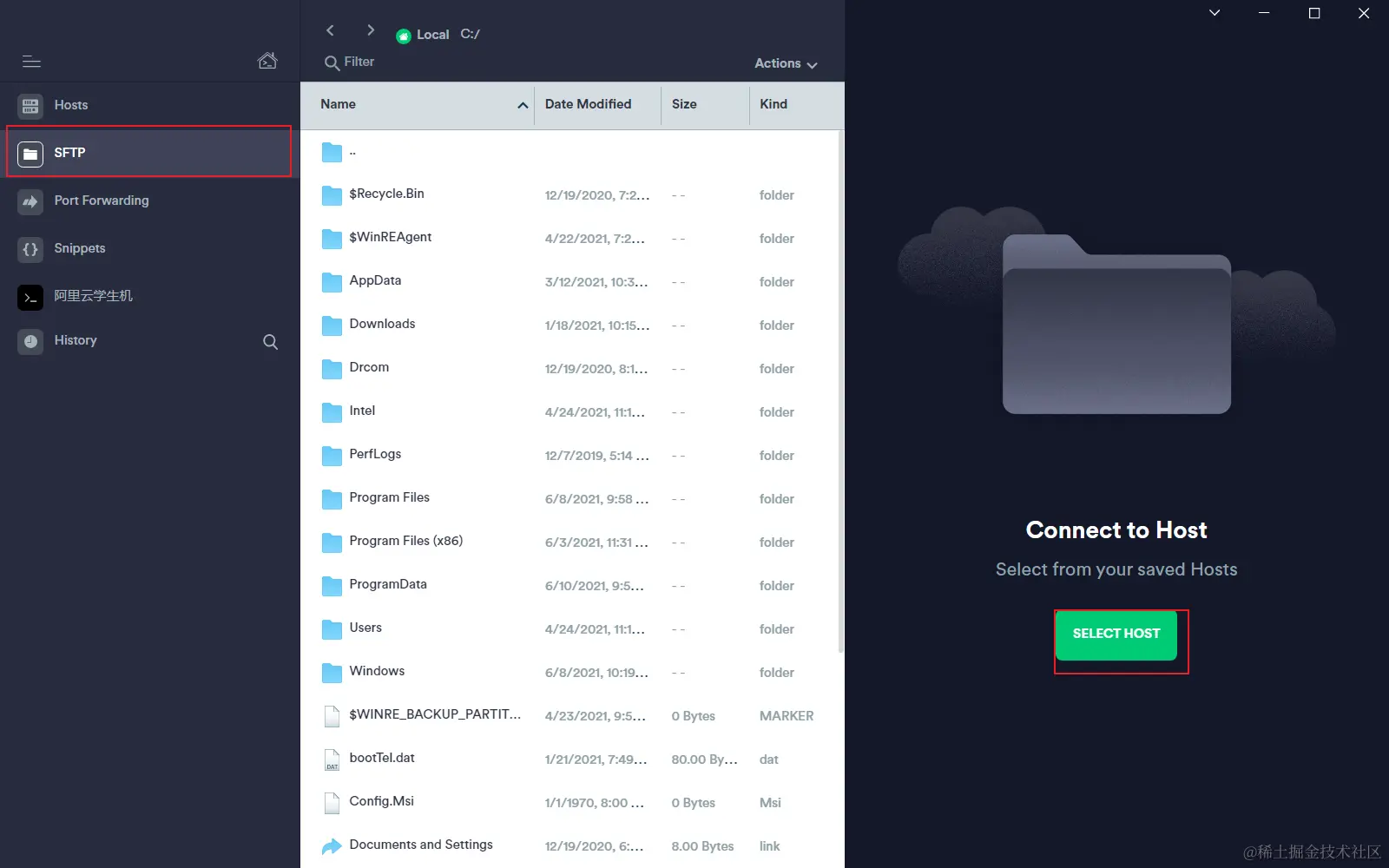Select the bootTel.dat file

(x=571, y=759)
